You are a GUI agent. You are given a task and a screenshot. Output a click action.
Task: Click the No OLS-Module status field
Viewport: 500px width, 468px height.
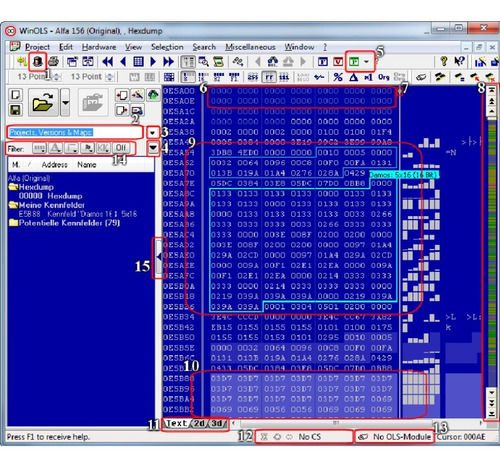395,437
